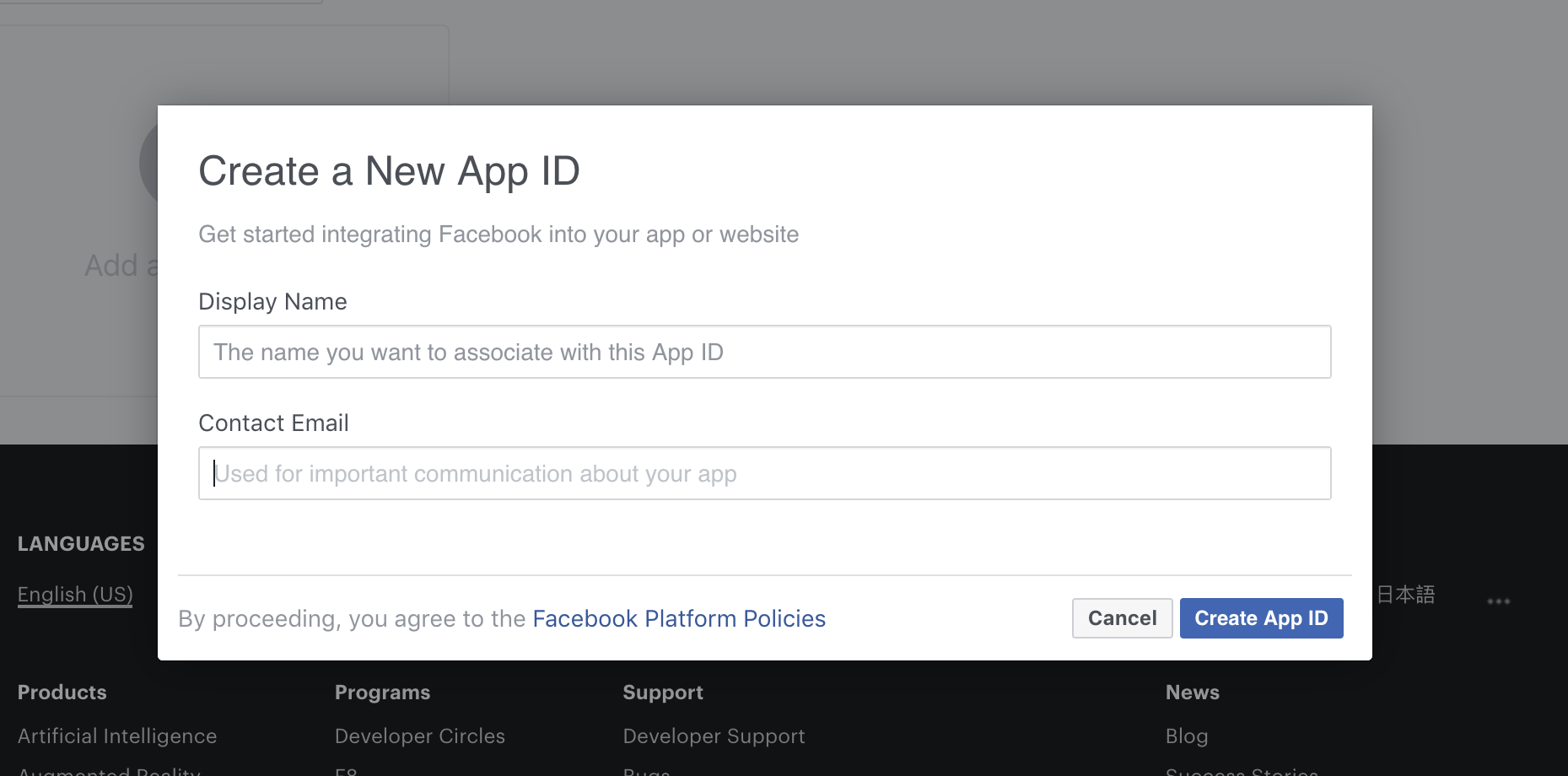Click the Support footer heading
1568x776 pixels.
663,692
